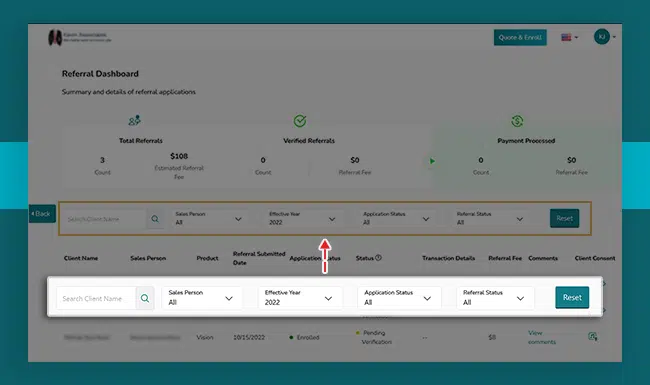Click the Product column header
Image resolution: width=650 pixels, height=385 pixels.
coord(207,258)
